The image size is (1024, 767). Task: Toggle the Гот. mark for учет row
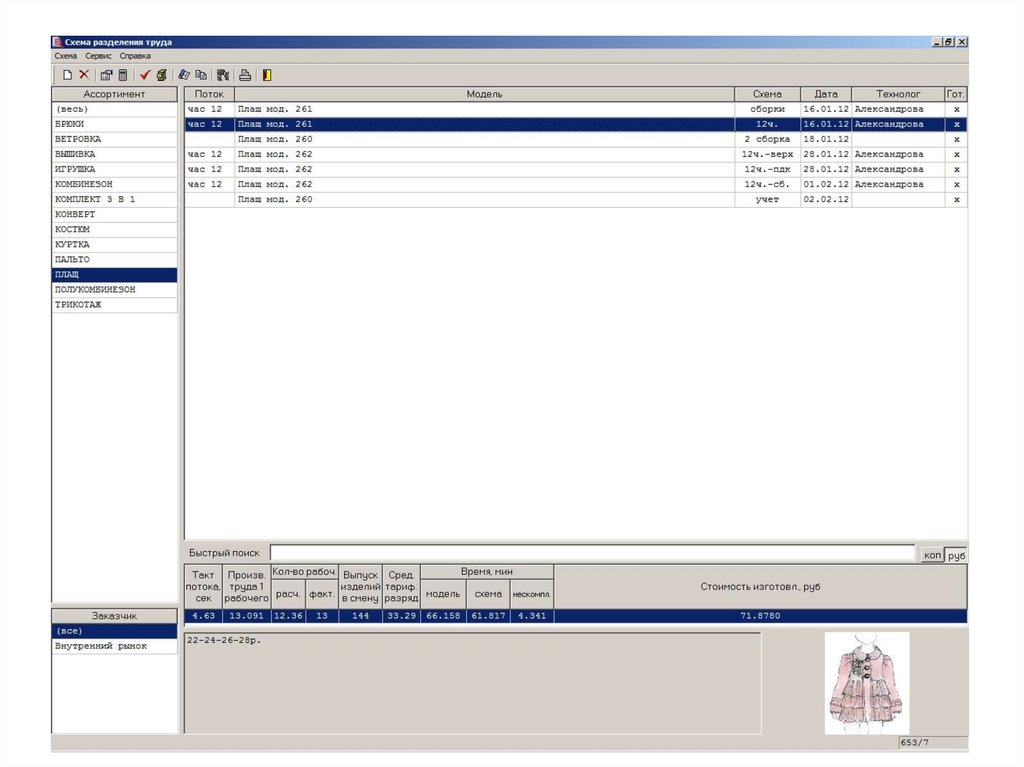click(957, 200)
